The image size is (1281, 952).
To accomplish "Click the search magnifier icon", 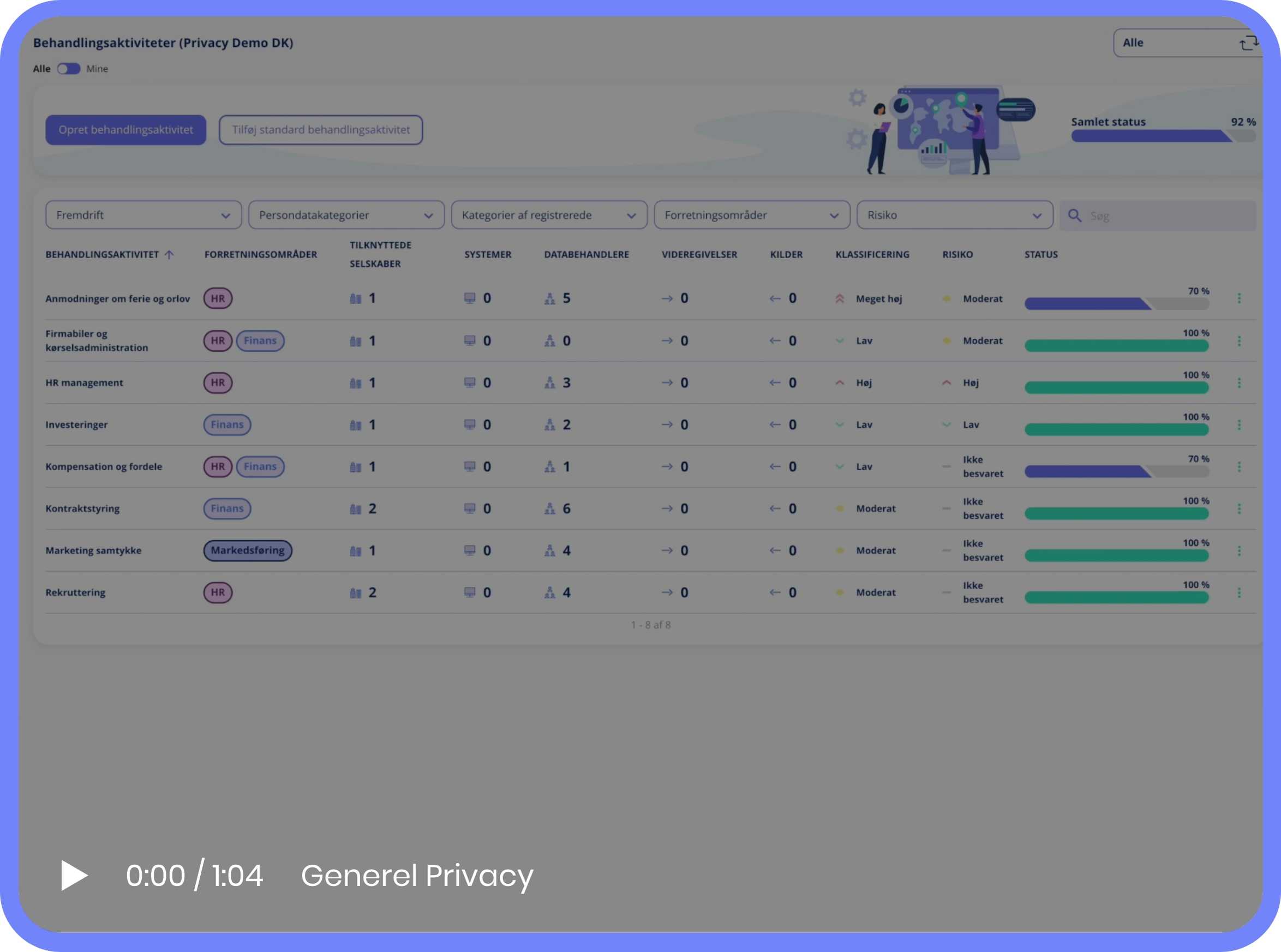I will (x=1074, y=215).
